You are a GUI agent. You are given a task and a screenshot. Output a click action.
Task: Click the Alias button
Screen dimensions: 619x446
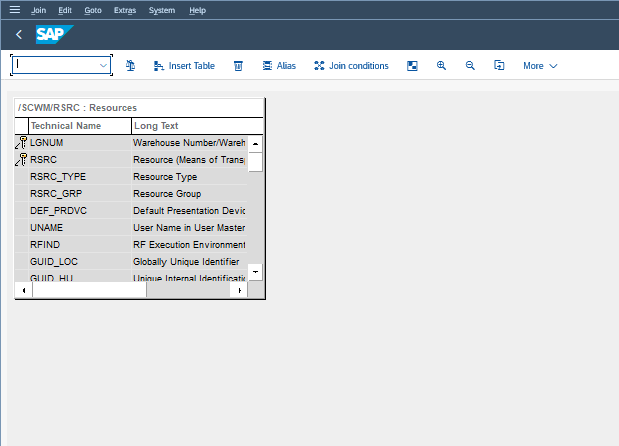point(278,66)
